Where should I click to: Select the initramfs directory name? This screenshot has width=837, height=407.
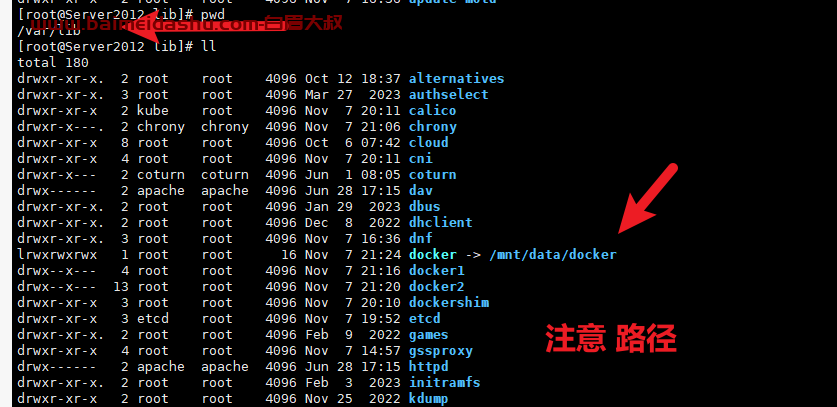click(x=445, y=383)
